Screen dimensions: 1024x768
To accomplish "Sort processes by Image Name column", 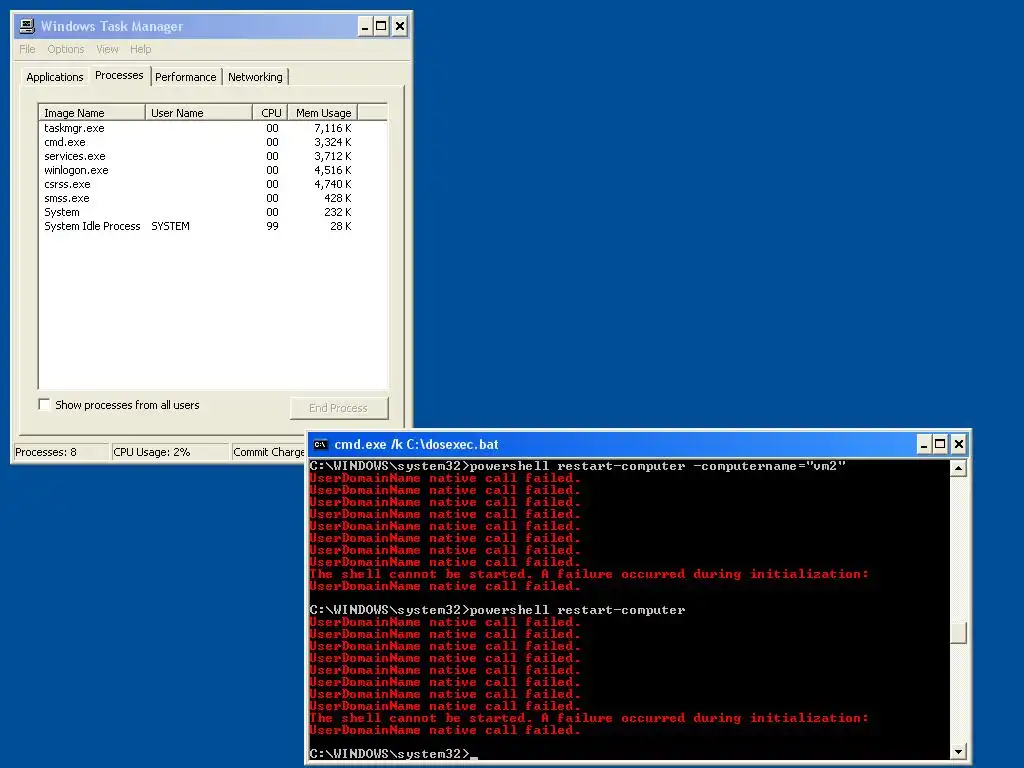I will click(x=92, y=112).
